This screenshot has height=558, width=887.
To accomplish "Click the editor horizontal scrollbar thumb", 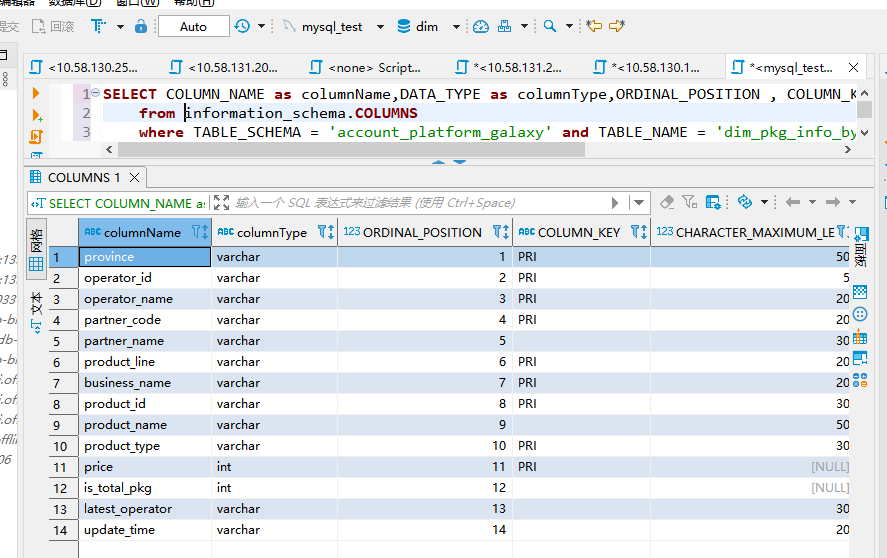I will pos(351,149).
